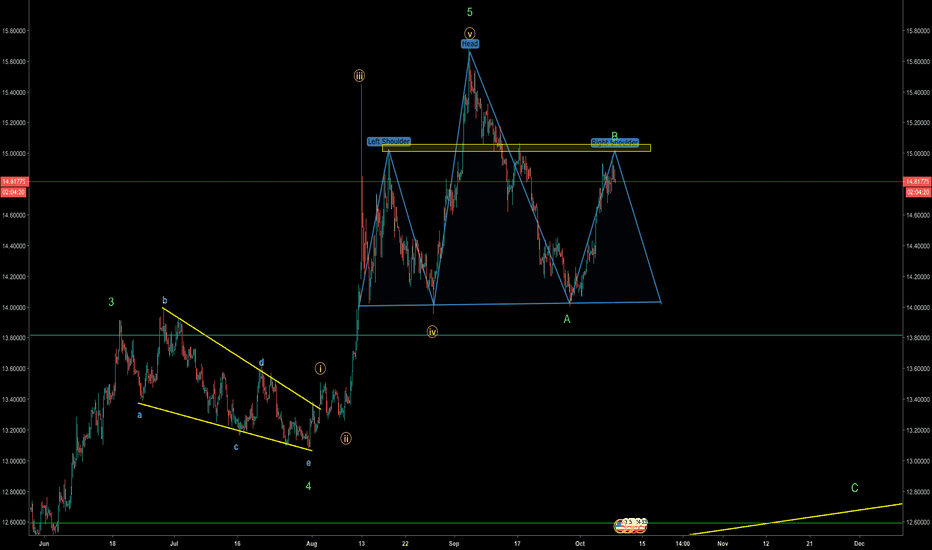This screenshot has width=932, height=550.
Task: Select the blue triangle point c label
Action: (x=236, y=447)
